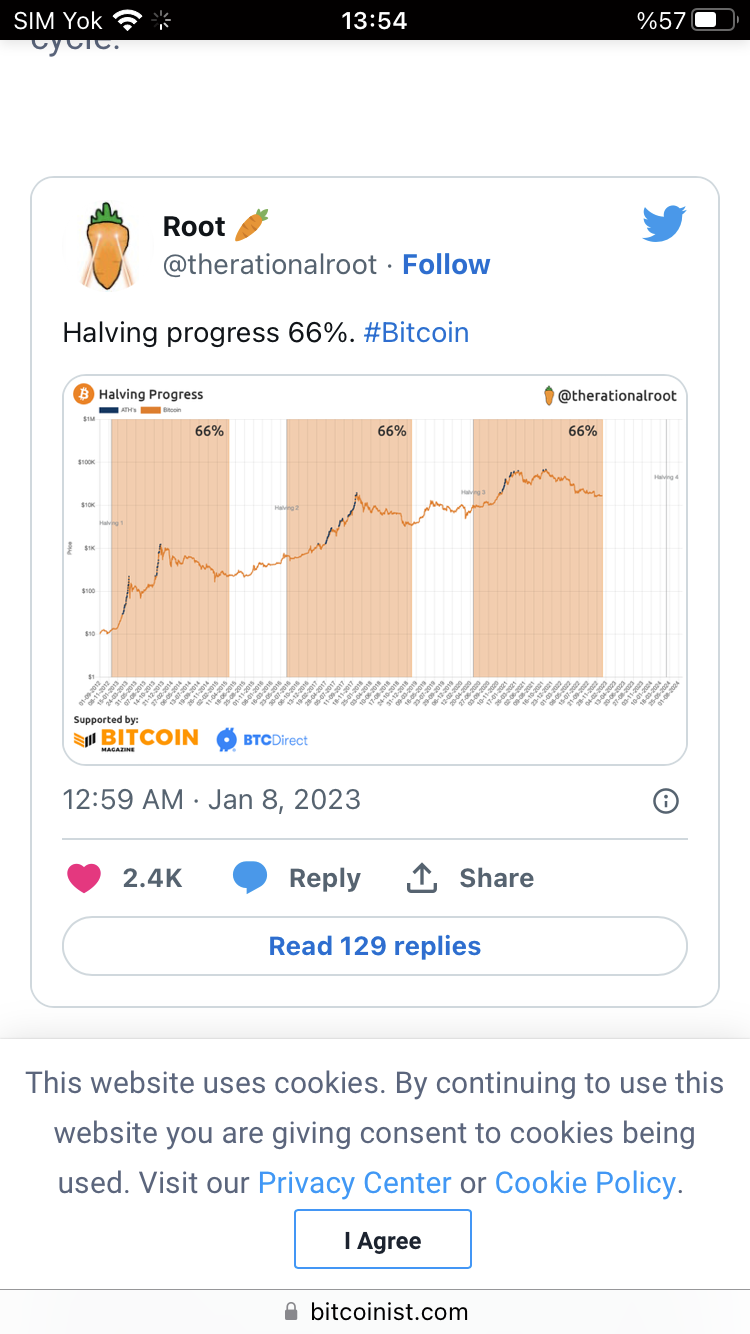This screenshot has width=750, height=1334.
Task: Click Read 129 replies button
Action: 375,946
